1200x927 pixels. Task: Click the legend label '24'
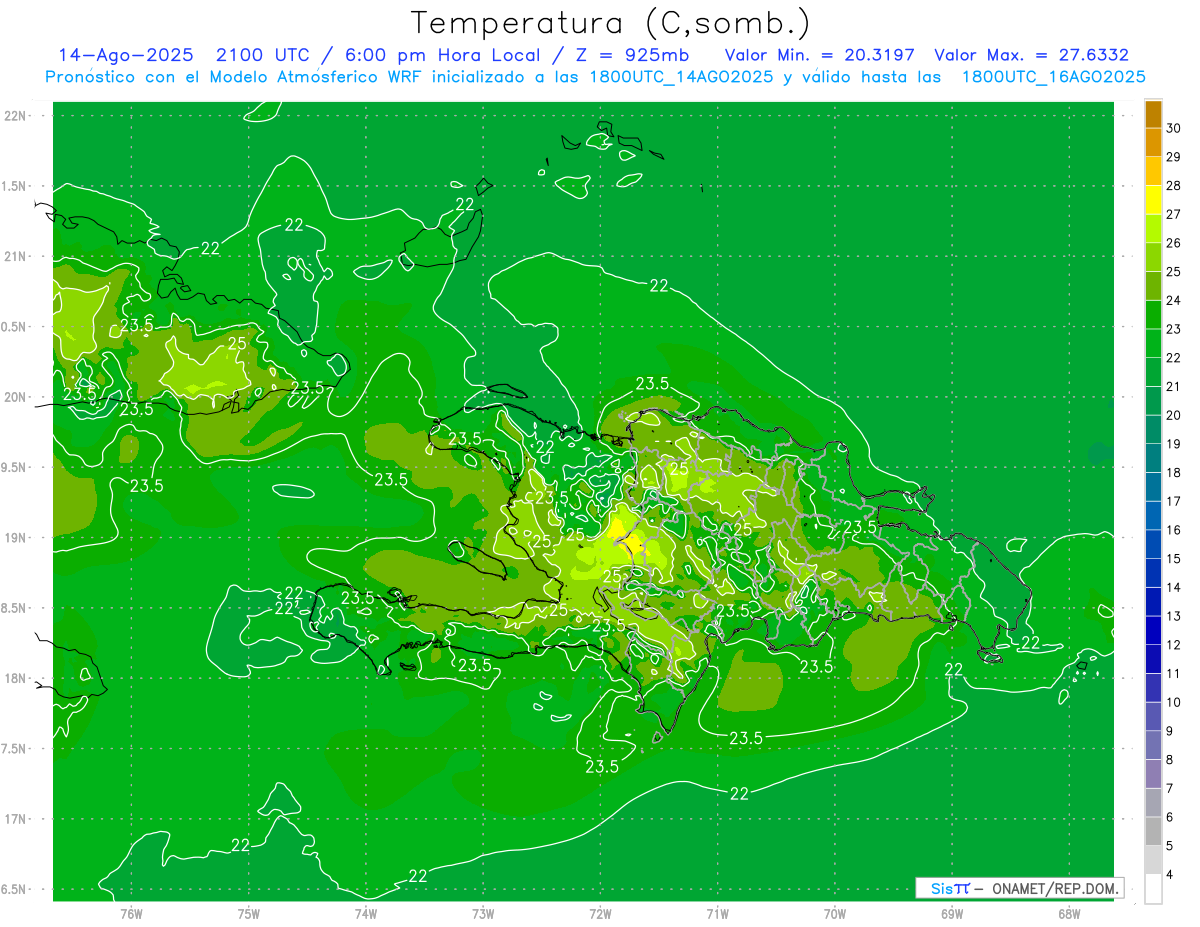click(x=1175, y=301)
